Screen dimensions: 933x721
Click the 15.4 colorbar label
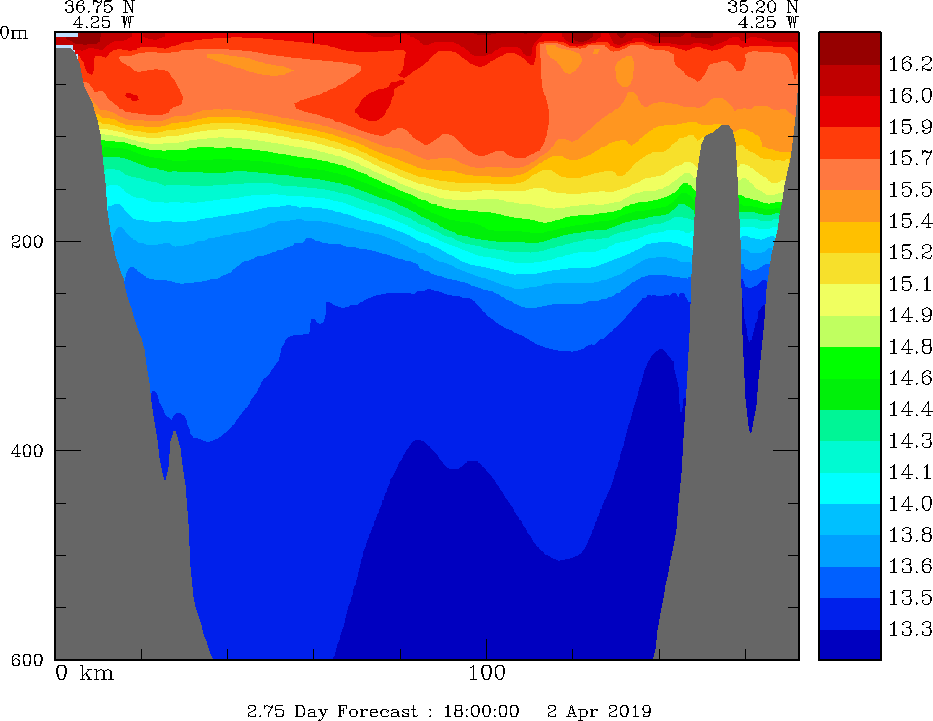pos(910,221)
